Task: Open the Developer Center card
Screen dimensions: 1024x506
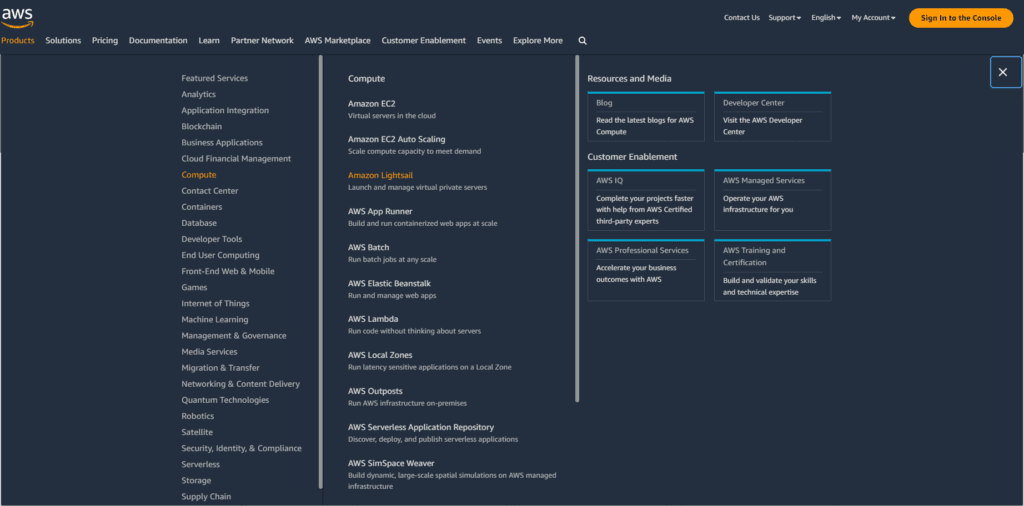Action: (773, 117)
